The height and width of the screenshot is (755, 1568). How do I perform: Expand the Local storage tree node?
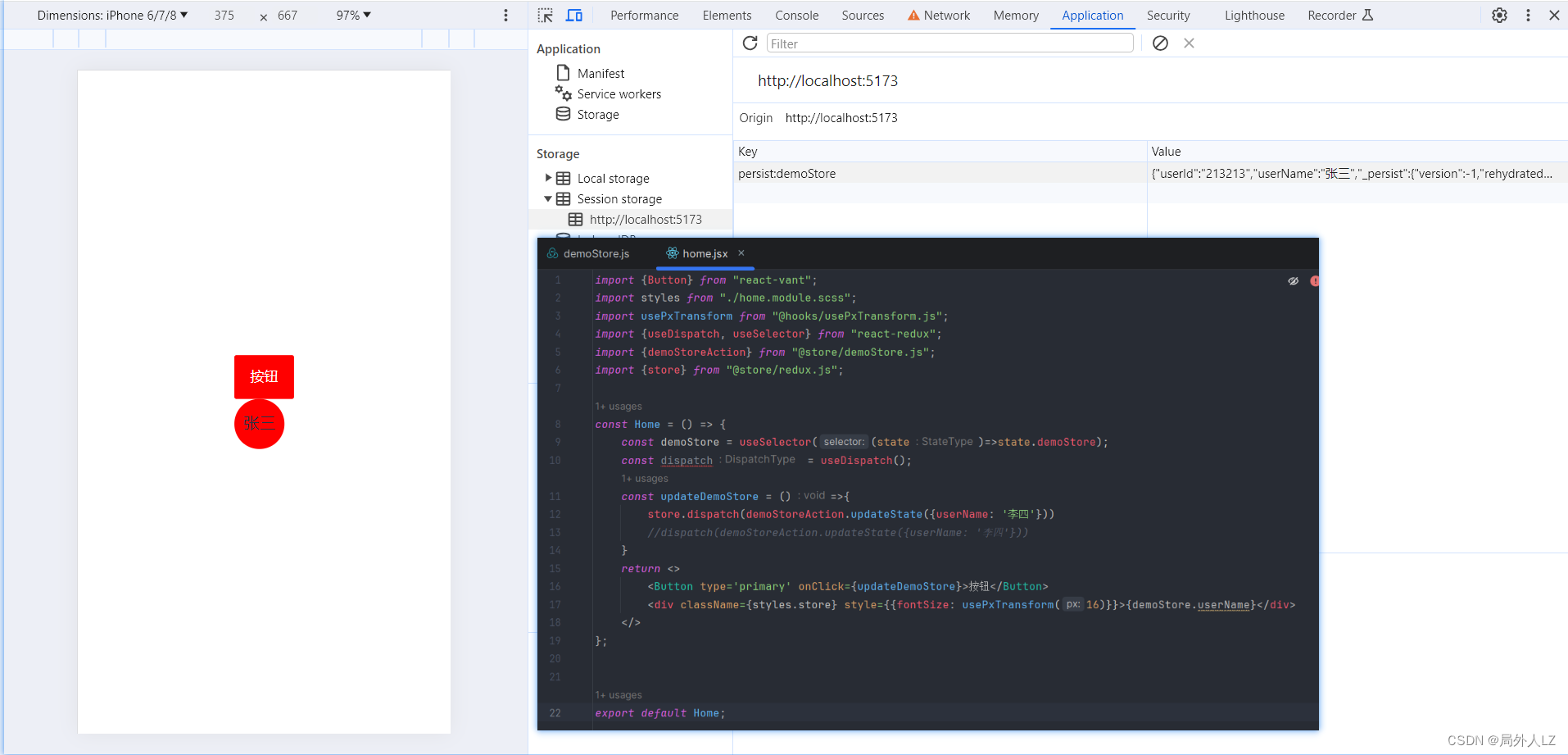point(547,178)
